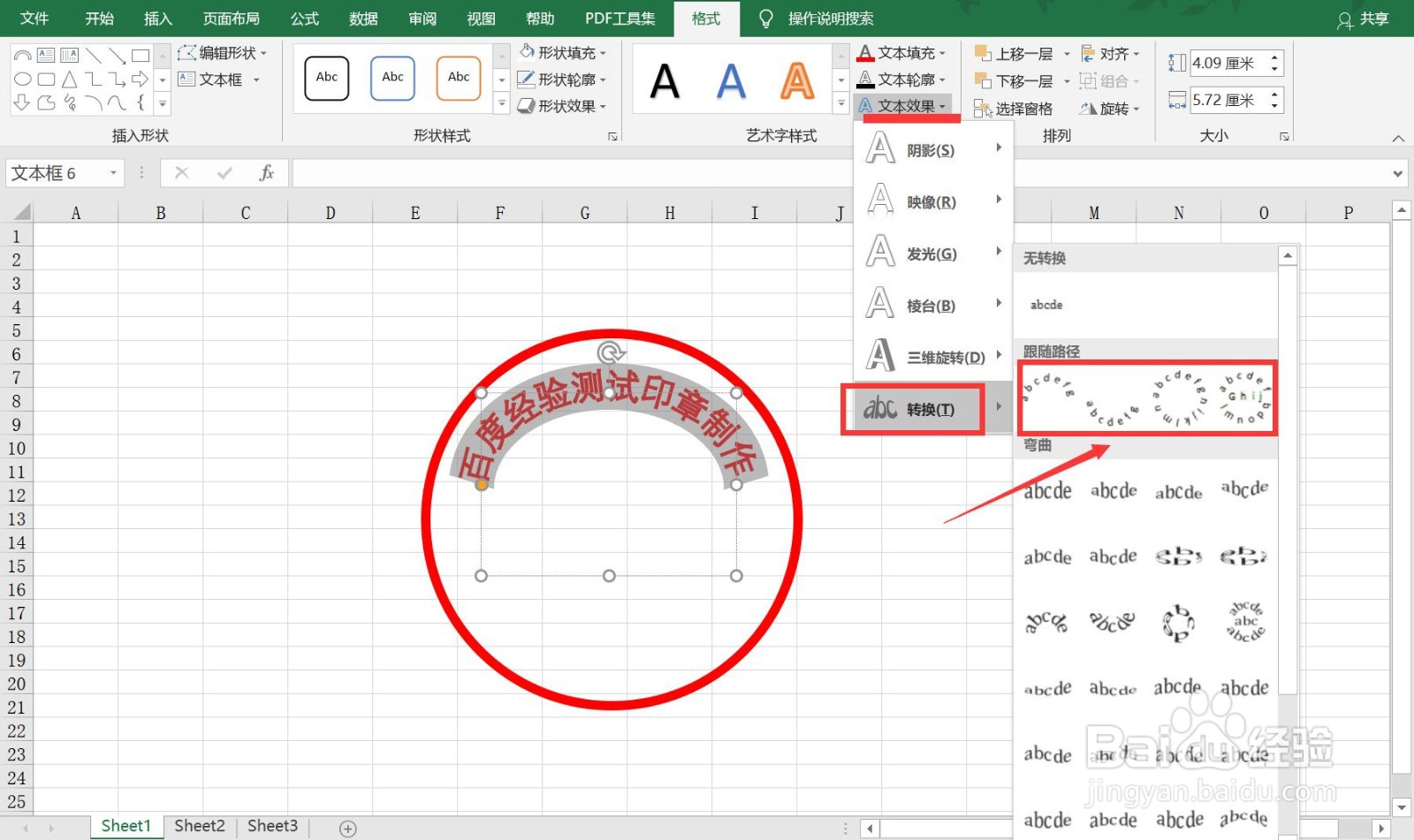Open the 形状填充 (Shape Fill) options
Screen dimensions: 1414x840
pos(563,52)
